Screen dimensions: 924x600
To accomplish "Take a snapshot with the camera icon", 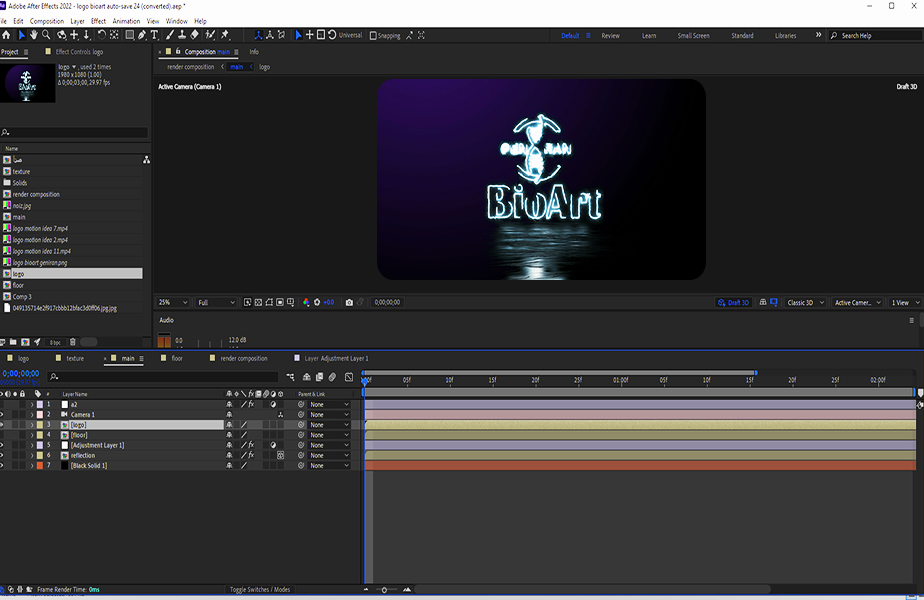I will pyautogui.click(x=349, y=302).
